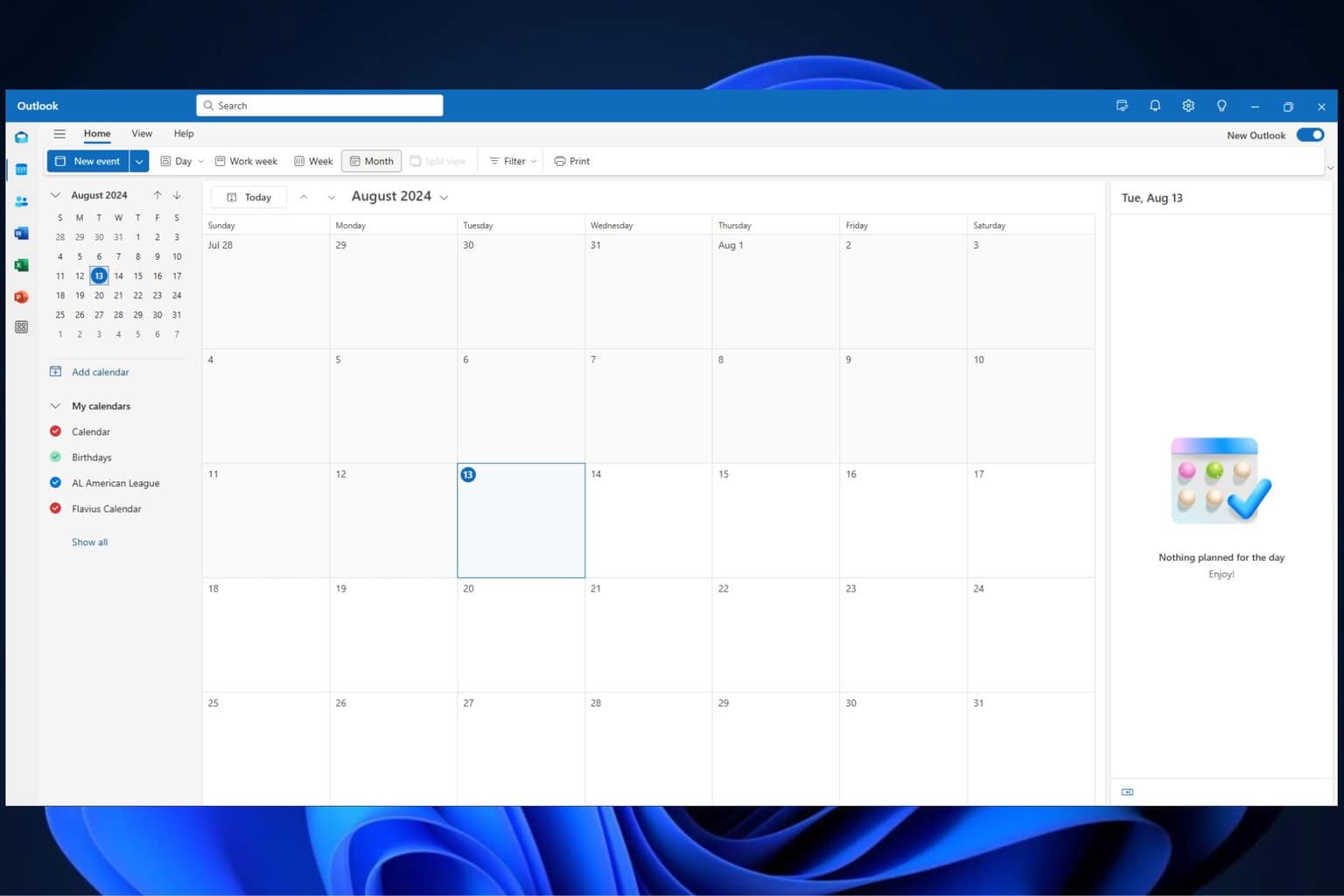Open Outlook settings gear
The image size is (1344, 896).
coord(1188,106)
